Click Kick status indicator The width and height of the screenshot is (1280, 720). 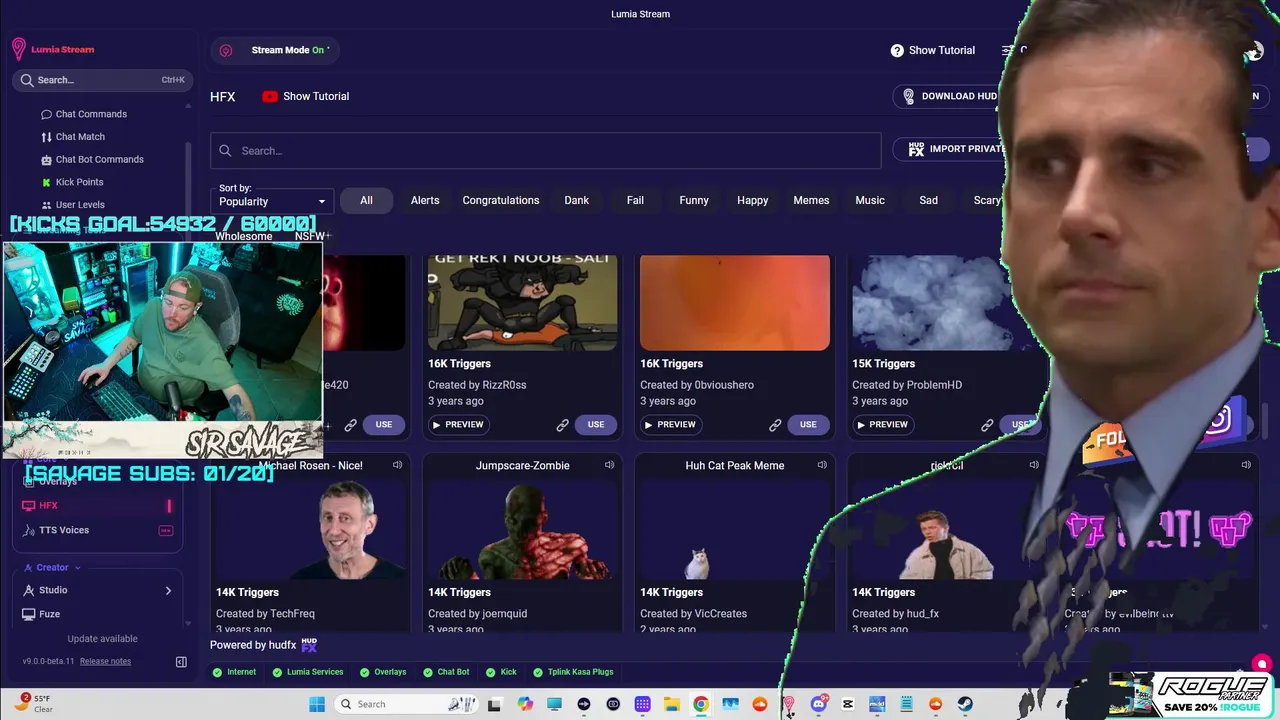coord(501,672)
